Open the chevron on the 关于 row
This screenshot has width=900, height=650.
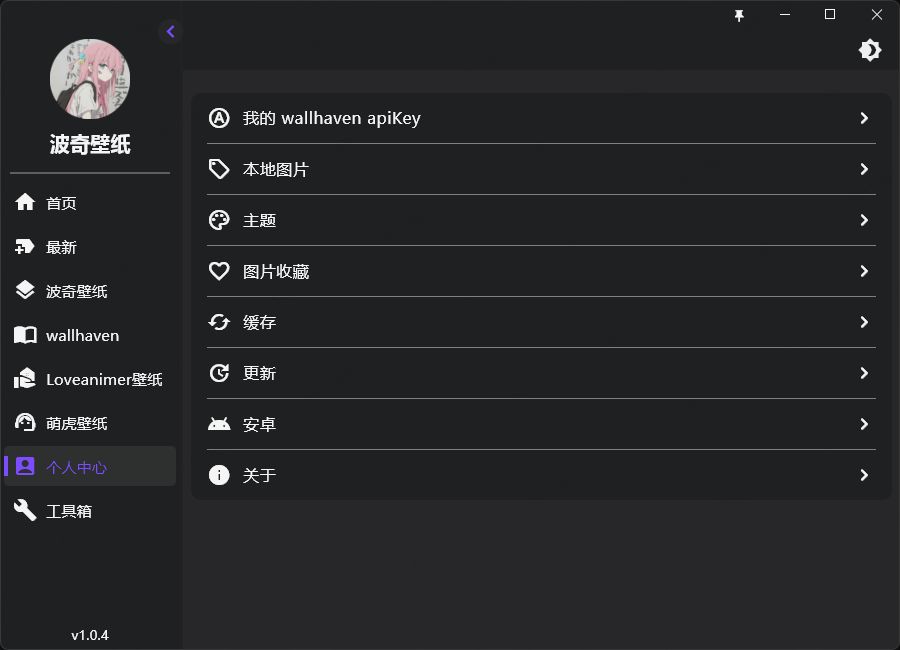tap(864, 475)
